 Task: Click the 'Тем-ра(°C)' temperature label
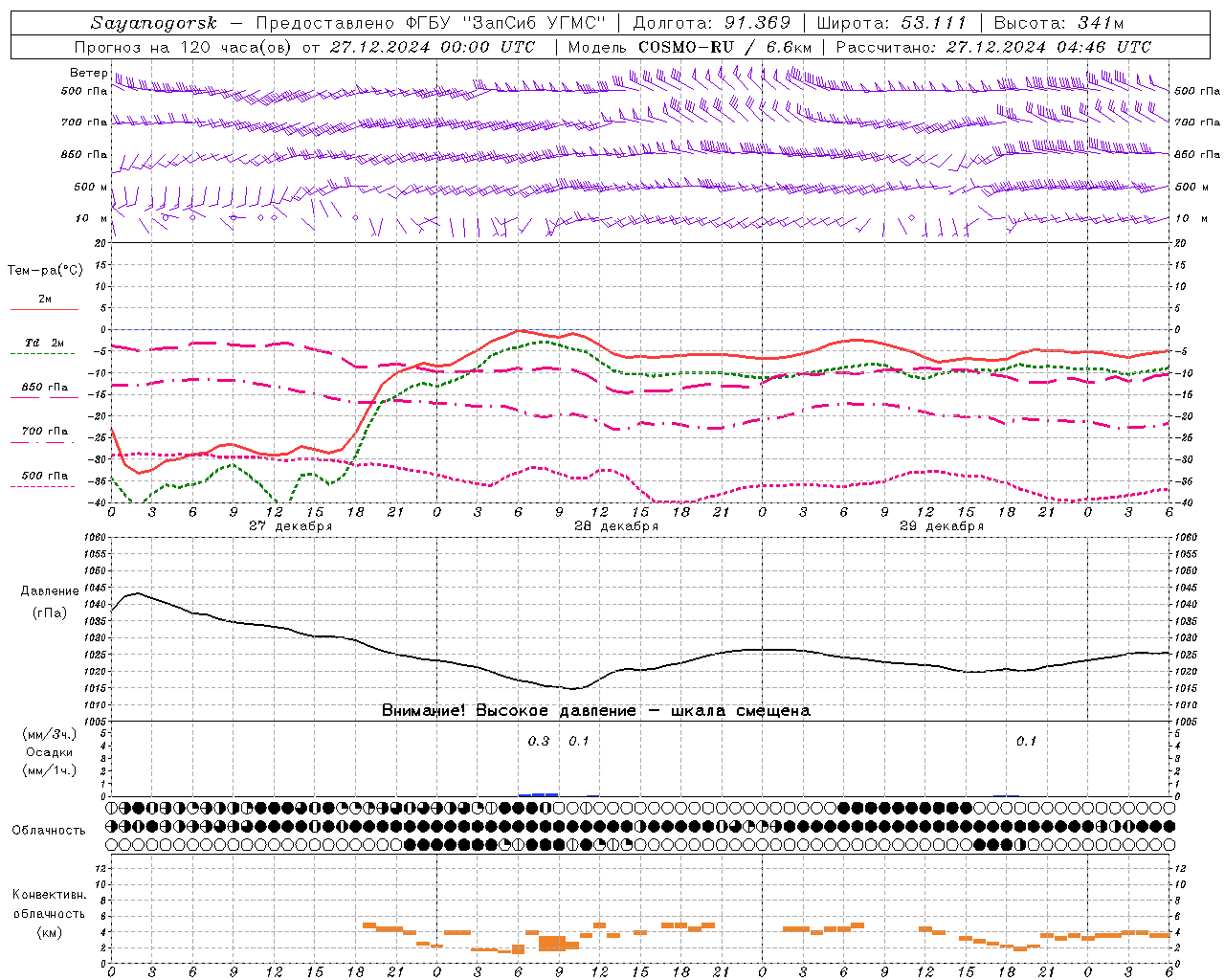coord(45,271)
